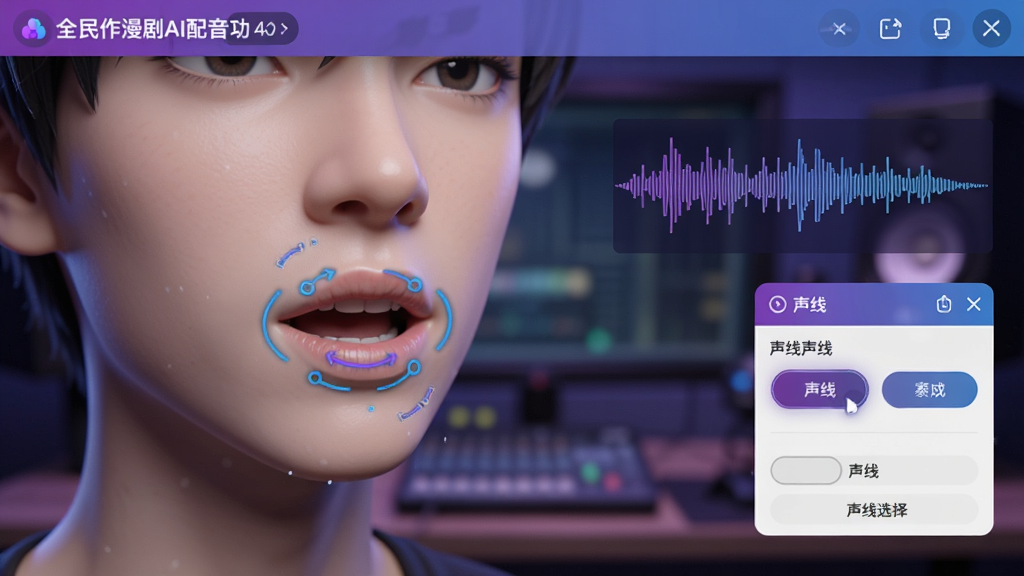The height and width of the screenshot is (576, 1024).
Task: Click the share export icon in top bar
Action: (x=890, y=29)
